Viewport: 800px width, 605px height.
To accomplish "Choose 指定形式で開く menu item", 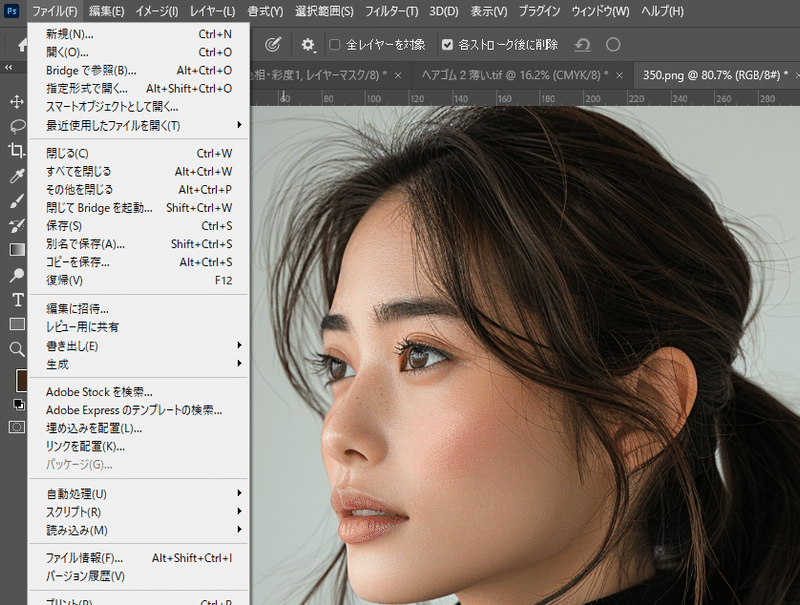I will point(138,89).
